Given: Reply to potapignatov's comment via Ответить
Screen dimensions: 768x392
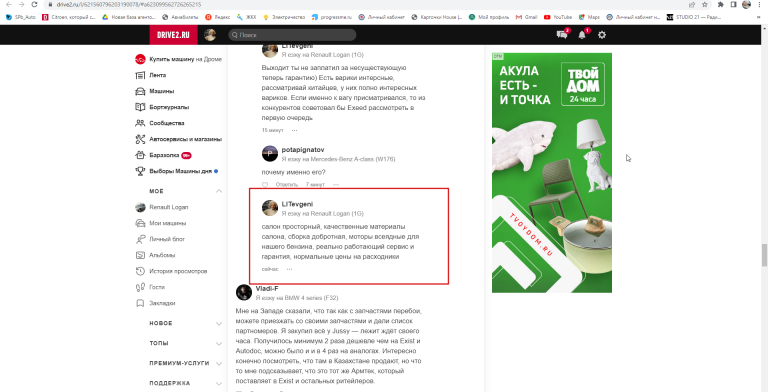Looking at the screenshot, I should [x=287, y=185].
